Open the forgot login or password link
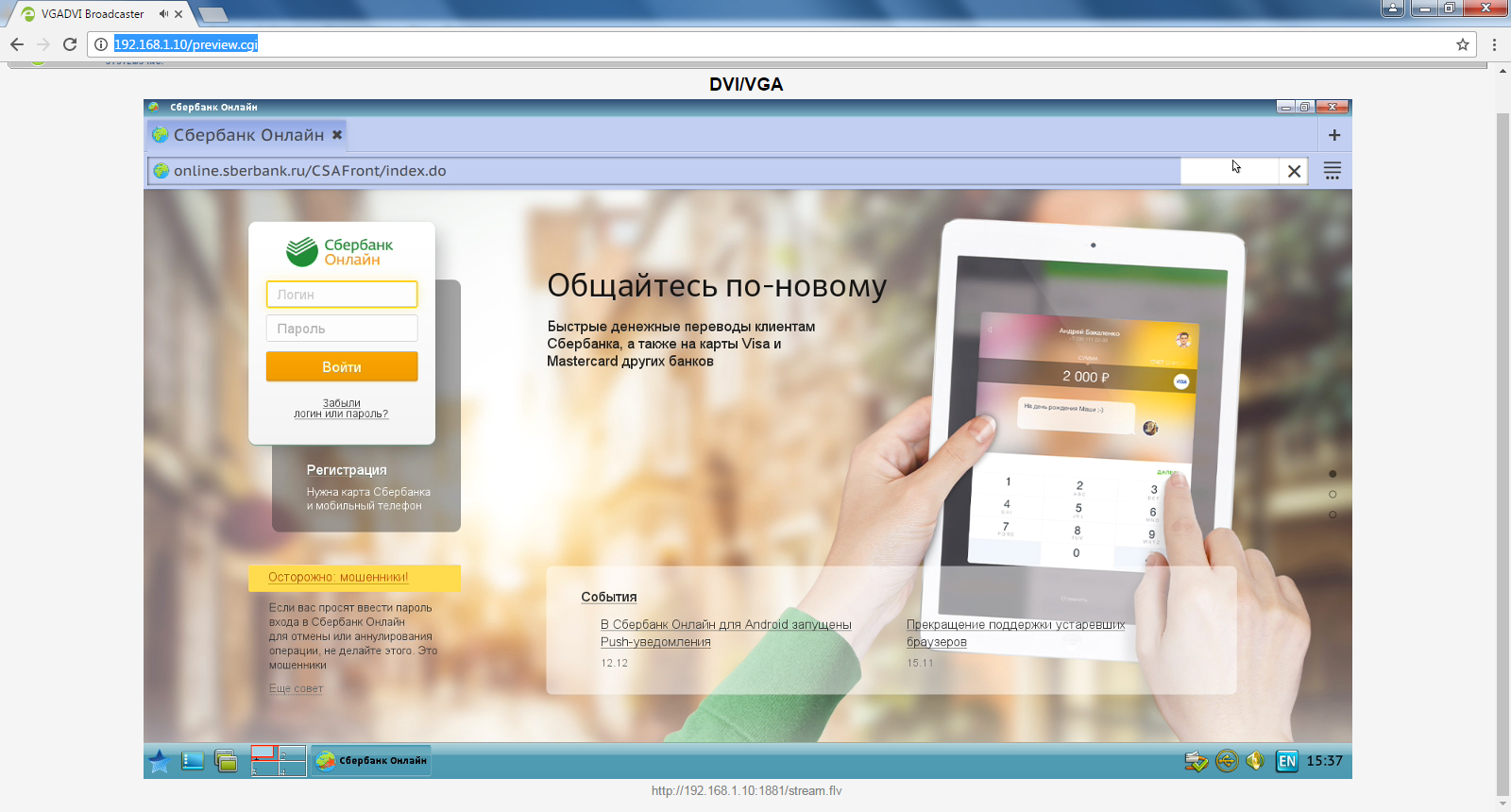 341,409
